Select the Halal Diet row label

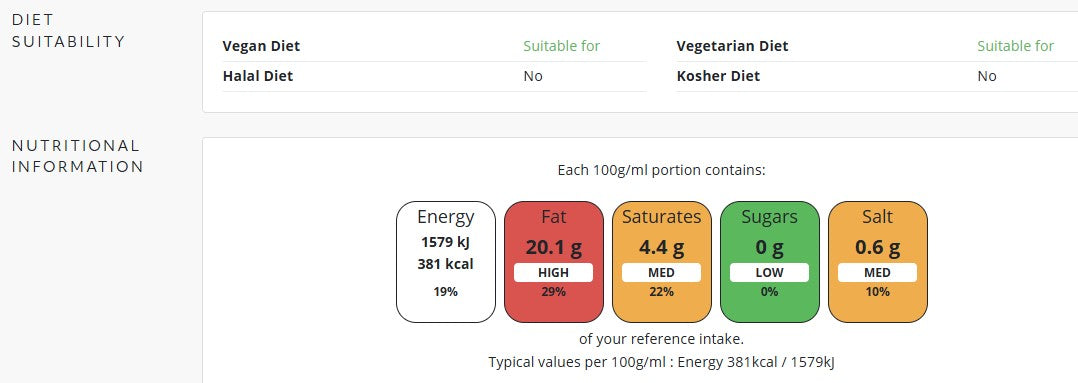tap(258, 76)
